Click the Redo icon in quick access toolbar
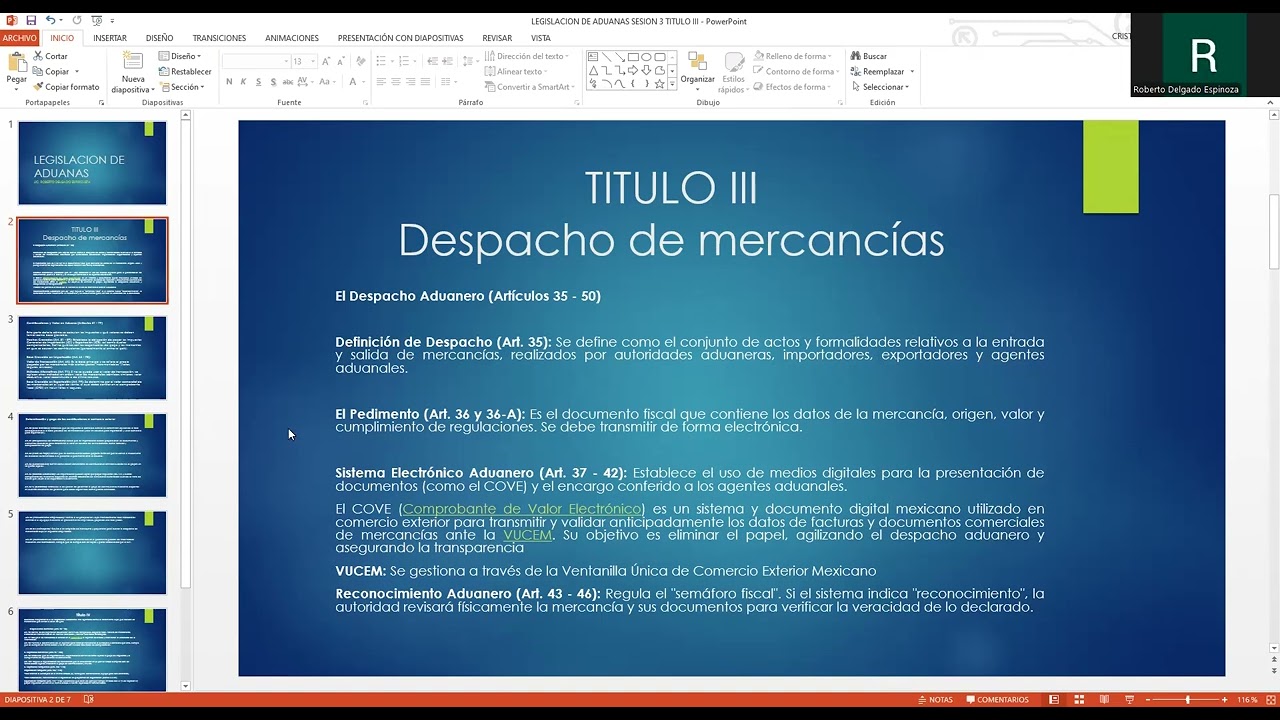Viewport: 1280px width, 720px height. pyautogui.click(x=77, y=20)
